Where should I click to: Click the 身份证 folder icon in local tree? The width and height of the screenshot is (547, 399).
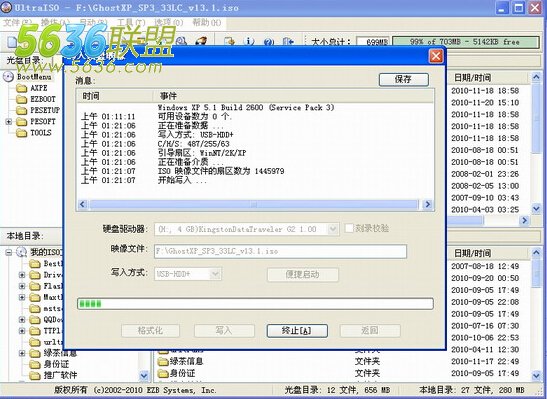pyautogui.click(x=35, y=364)
